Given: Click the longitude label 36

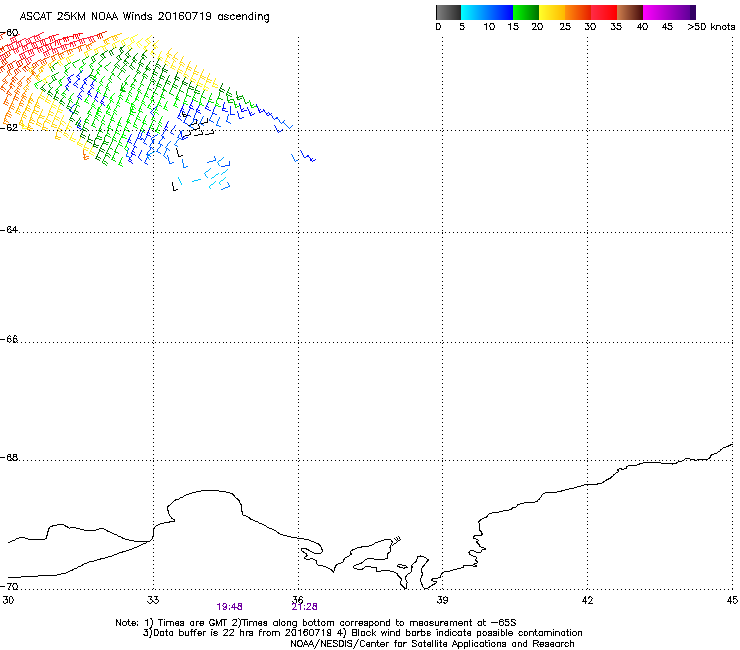Looking at the screenshot, I should click(x=298, y=600).
